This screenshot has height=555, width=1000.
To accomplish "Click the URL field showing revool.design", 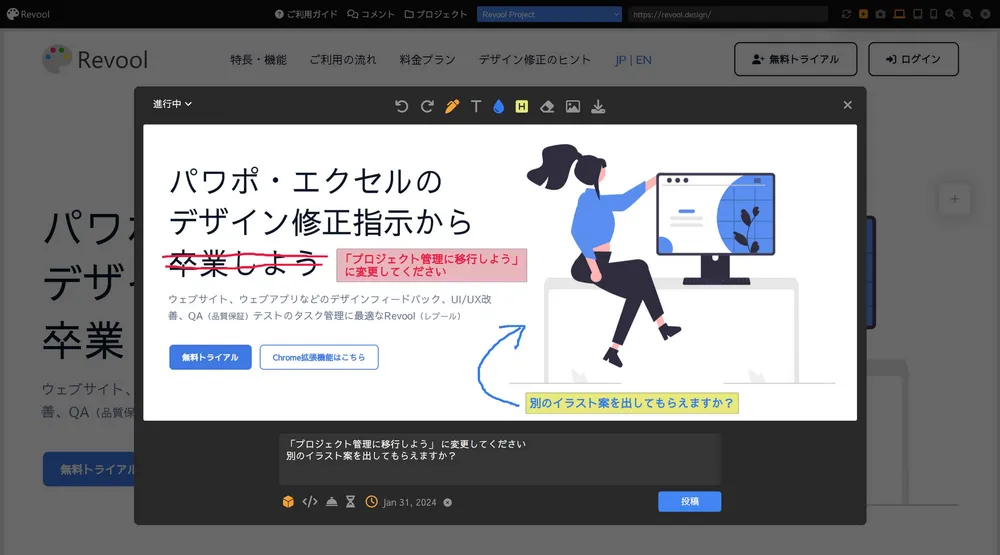I will [728, 14].
